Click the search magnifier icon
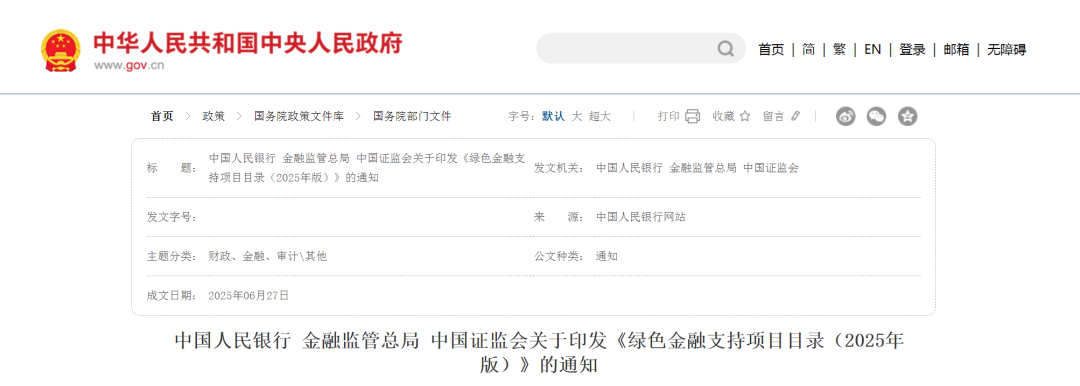Image resolution: width=1080 pixels, height=386 pixels. pos(726,49)
